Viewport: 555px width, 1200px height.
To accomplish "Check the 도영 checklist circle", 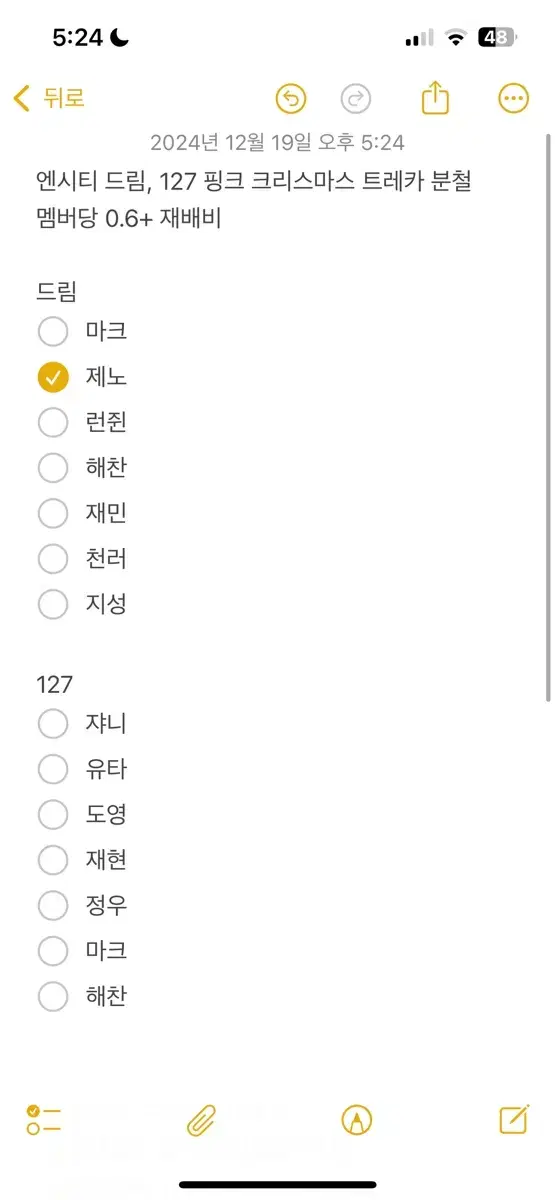I will [x=53, y=814].
